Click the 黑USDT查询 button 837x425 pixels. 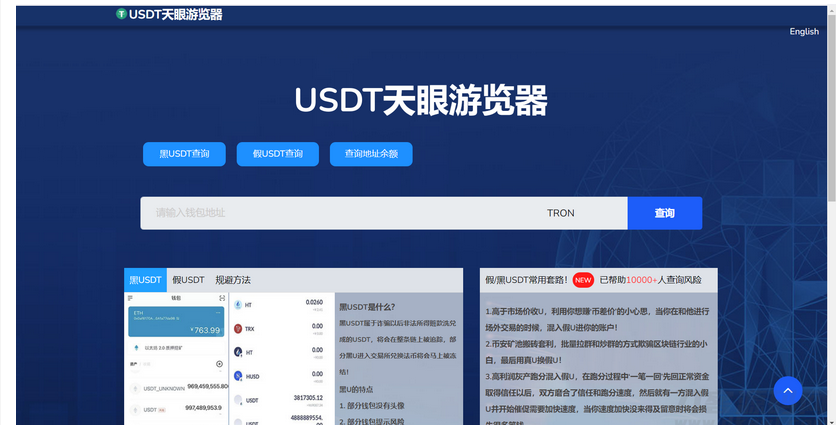coord(184,154)
